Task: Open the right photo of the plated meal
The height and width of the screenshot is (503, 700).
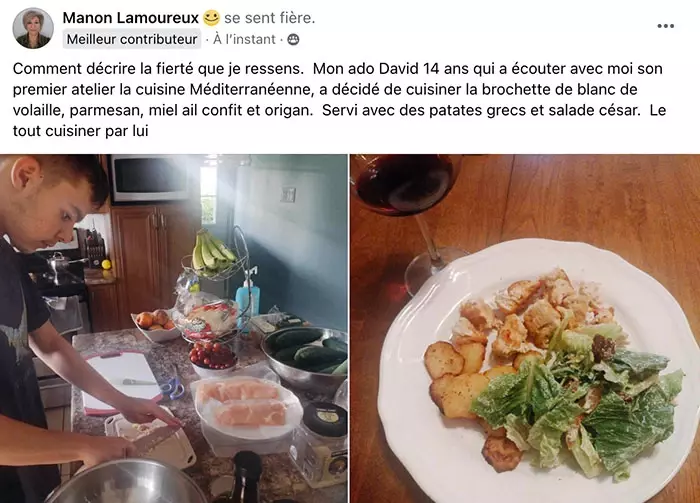Action: pos(525,328)
